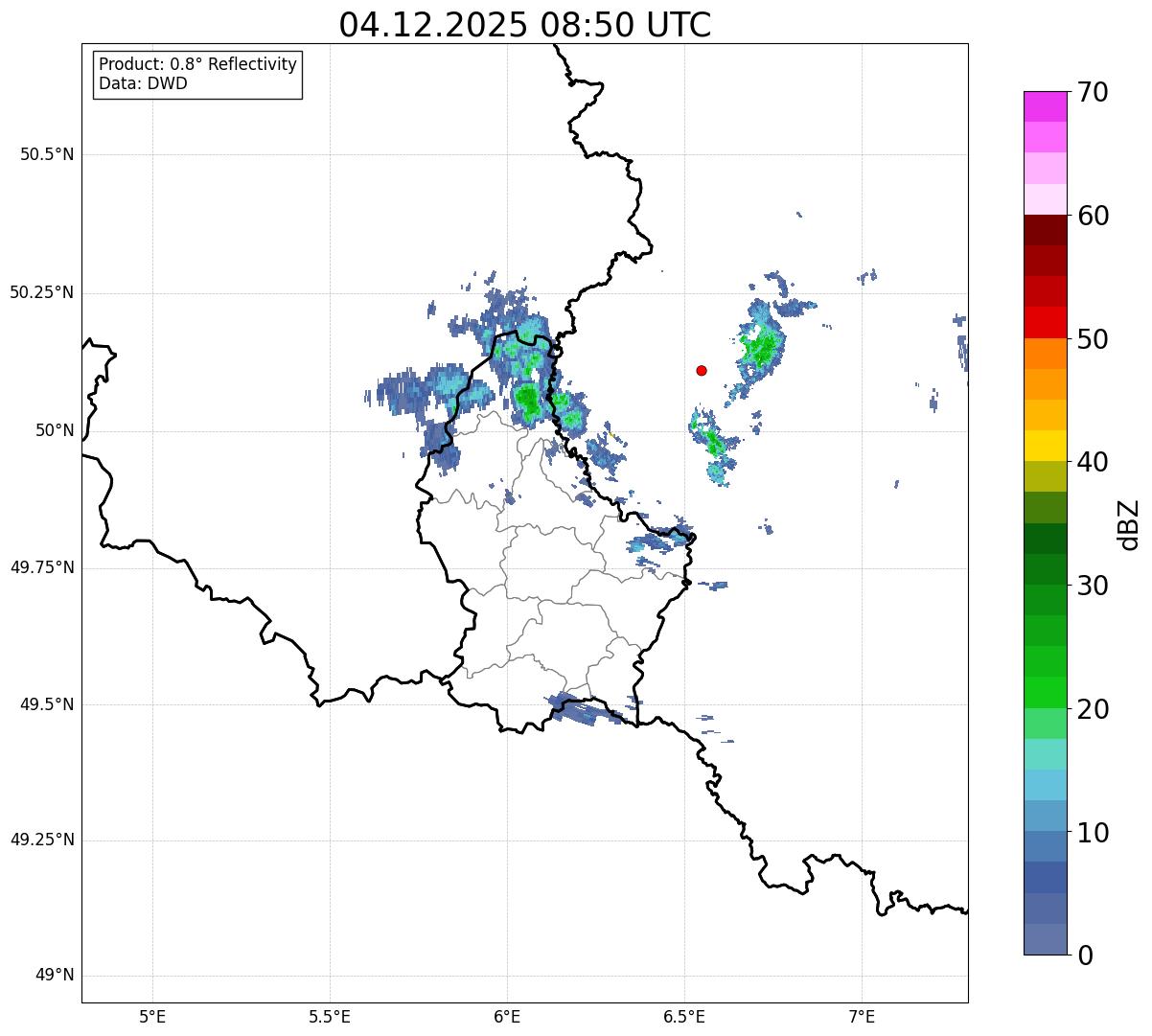This screenshot has width=1152, height=1036.
Task: Click the red station marker dot
Action: click(702, 370)
